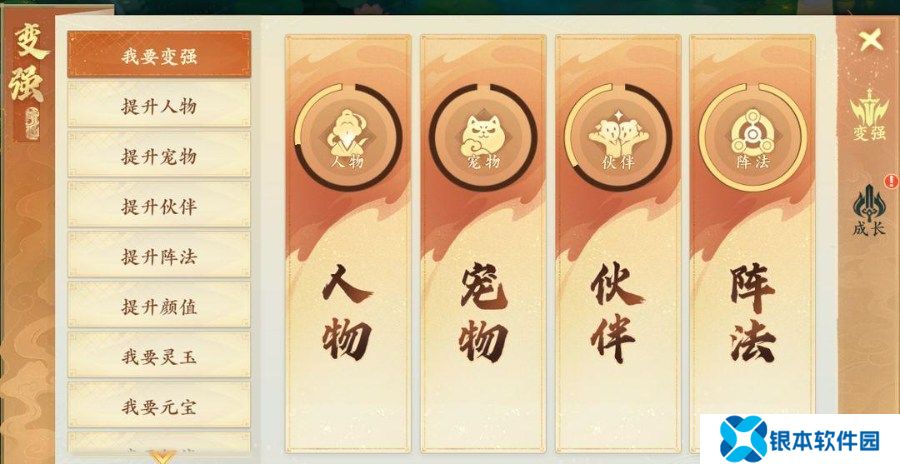
Task: Click the red exclamation notification badge
Action: [x=891, y=181]
